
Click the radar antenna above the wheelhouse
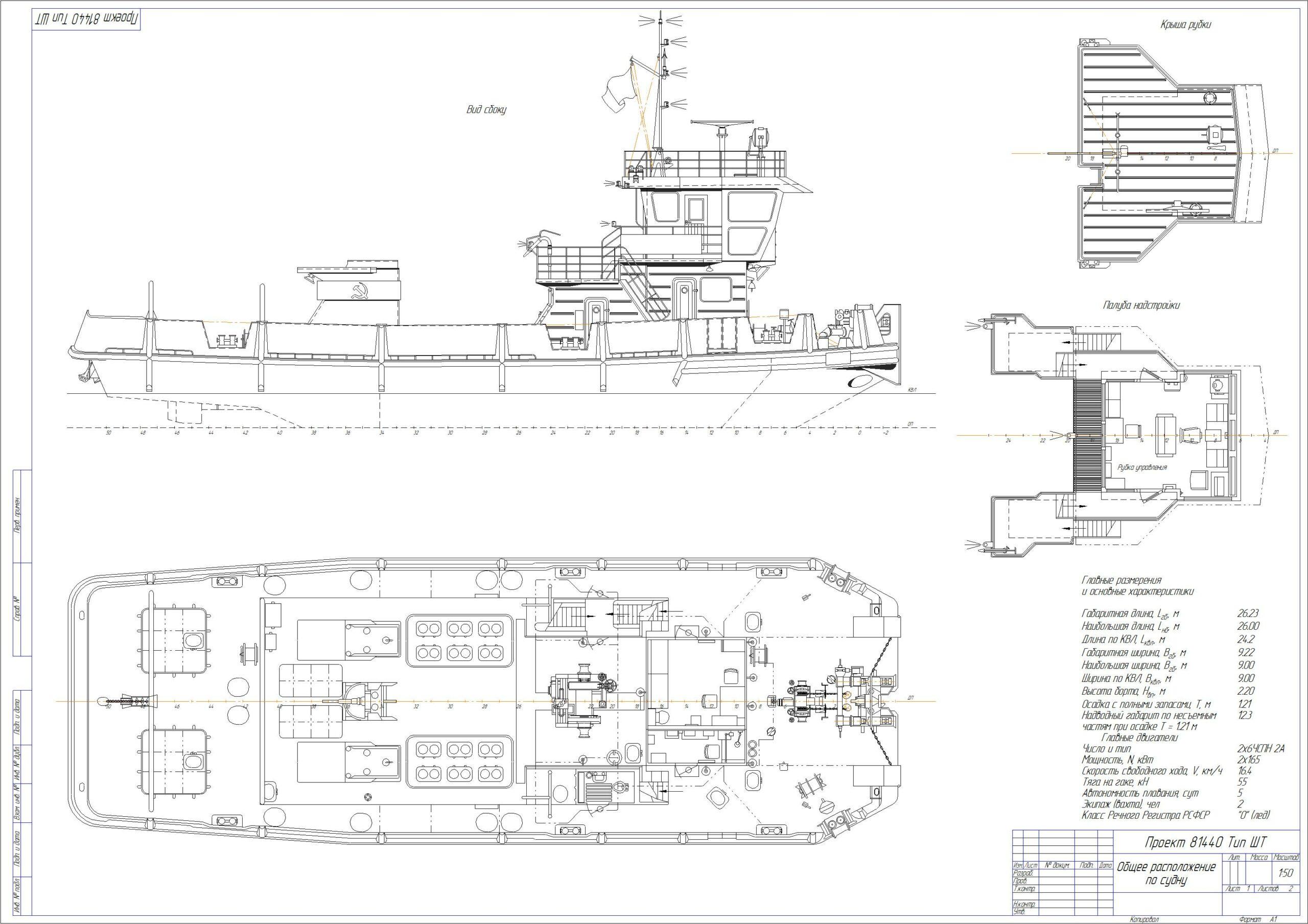click(x=722, y=122)
